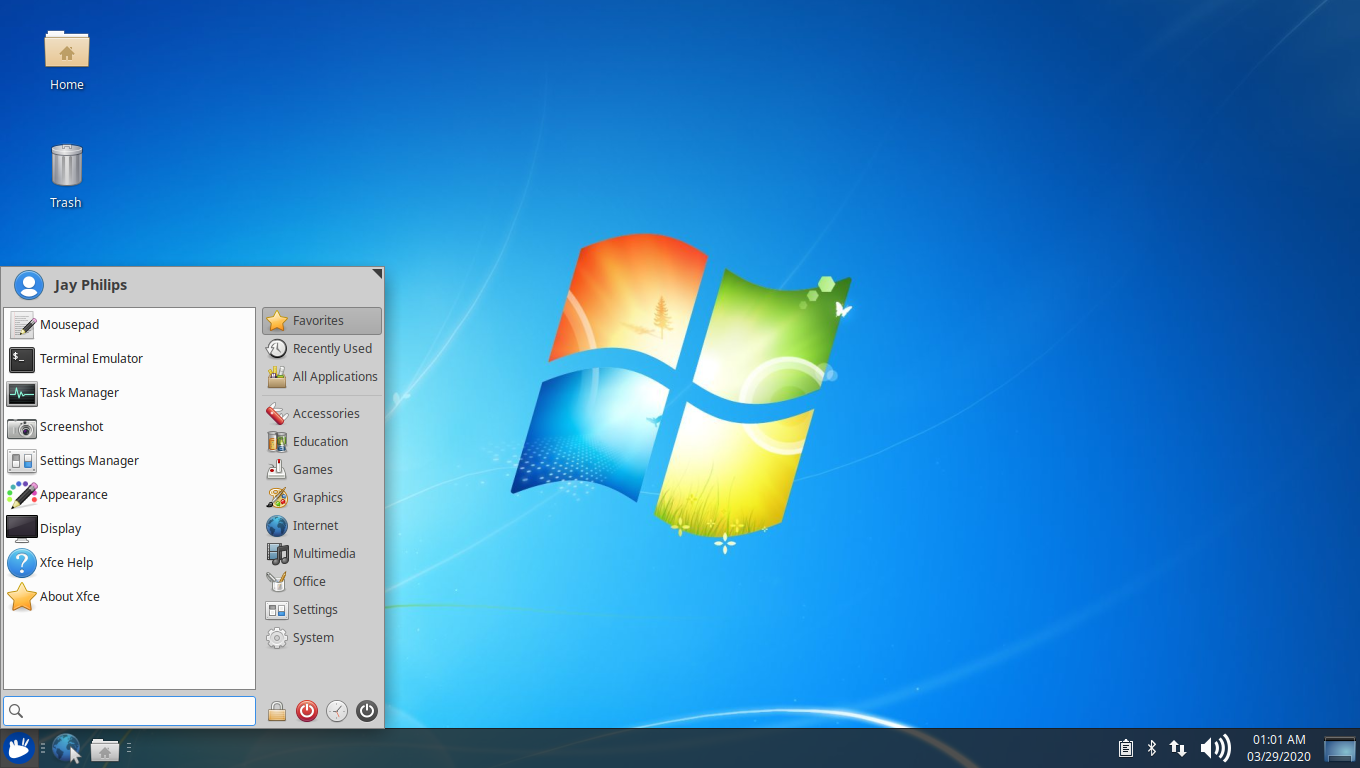Screen dimensions: 1360x768
Task: Click the volume speaker tray icon
Action: tap(1215, 748)
